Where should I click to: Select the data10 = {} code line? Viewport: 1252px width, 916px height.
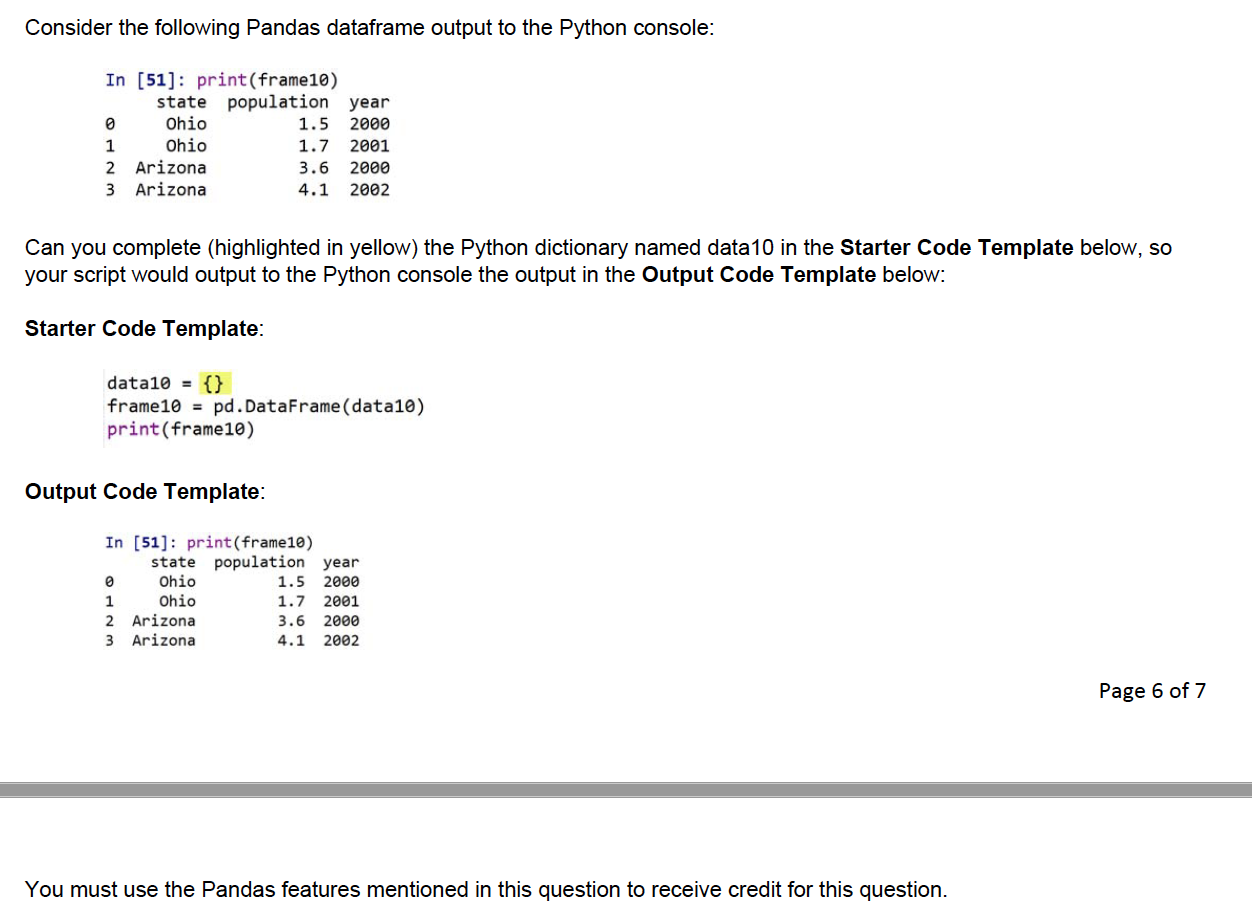point(170,382)
